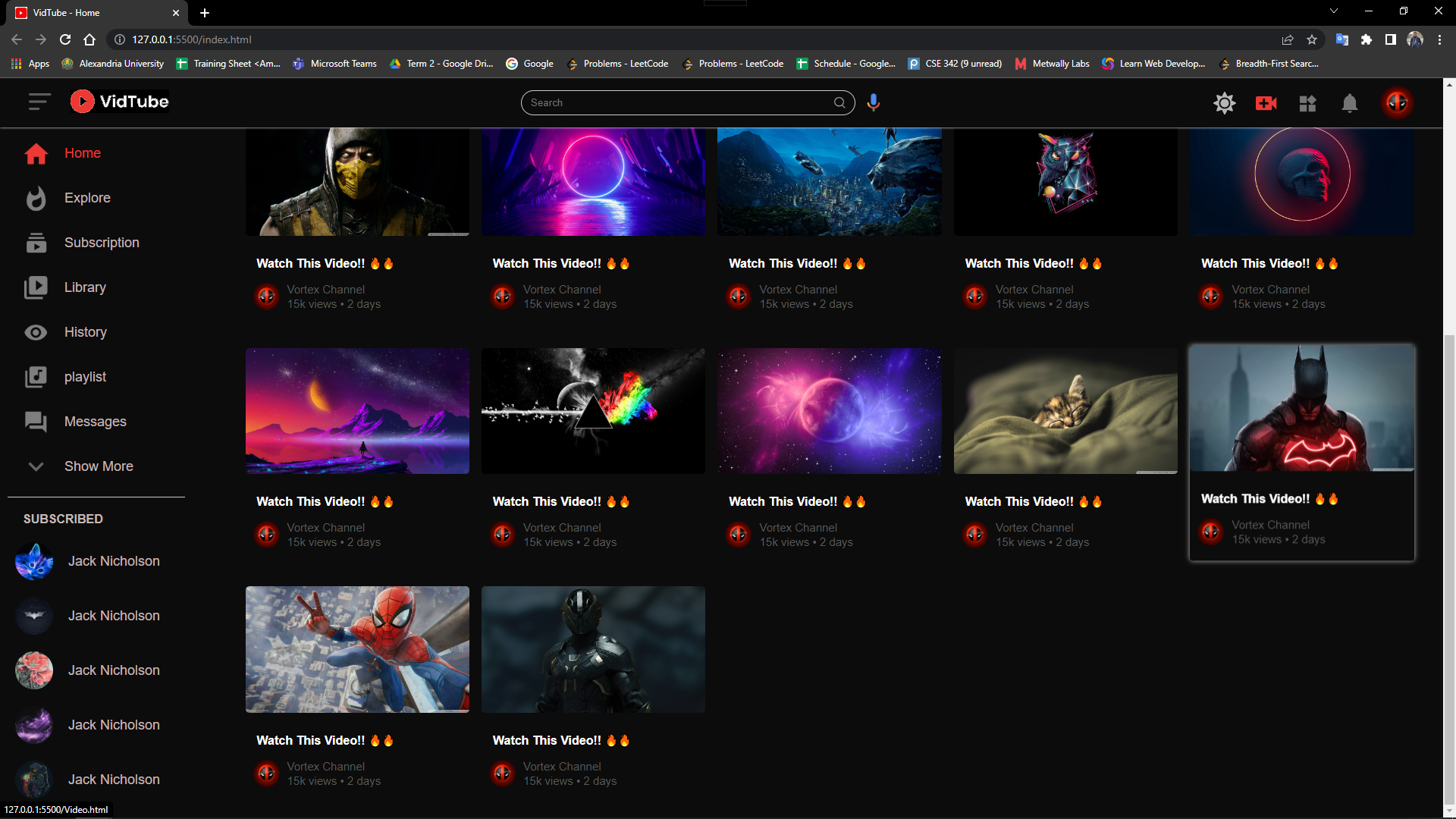Click the browser home button

tap(89, 39)
